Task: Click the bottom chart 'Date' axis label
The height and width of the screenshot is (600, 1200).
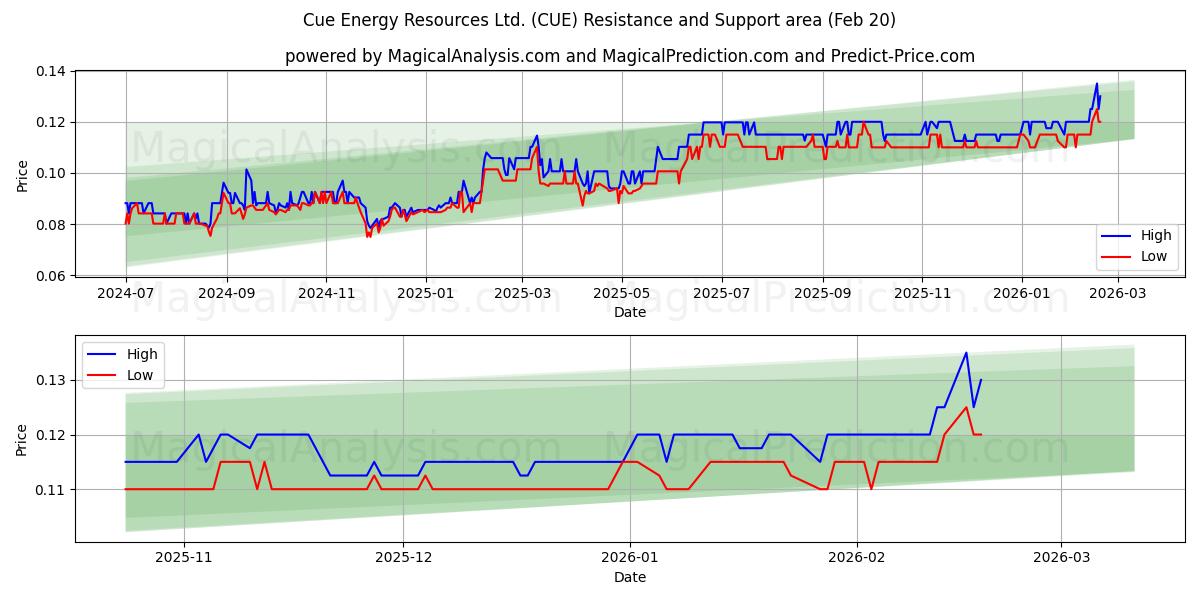Action: tap(630, 577)
